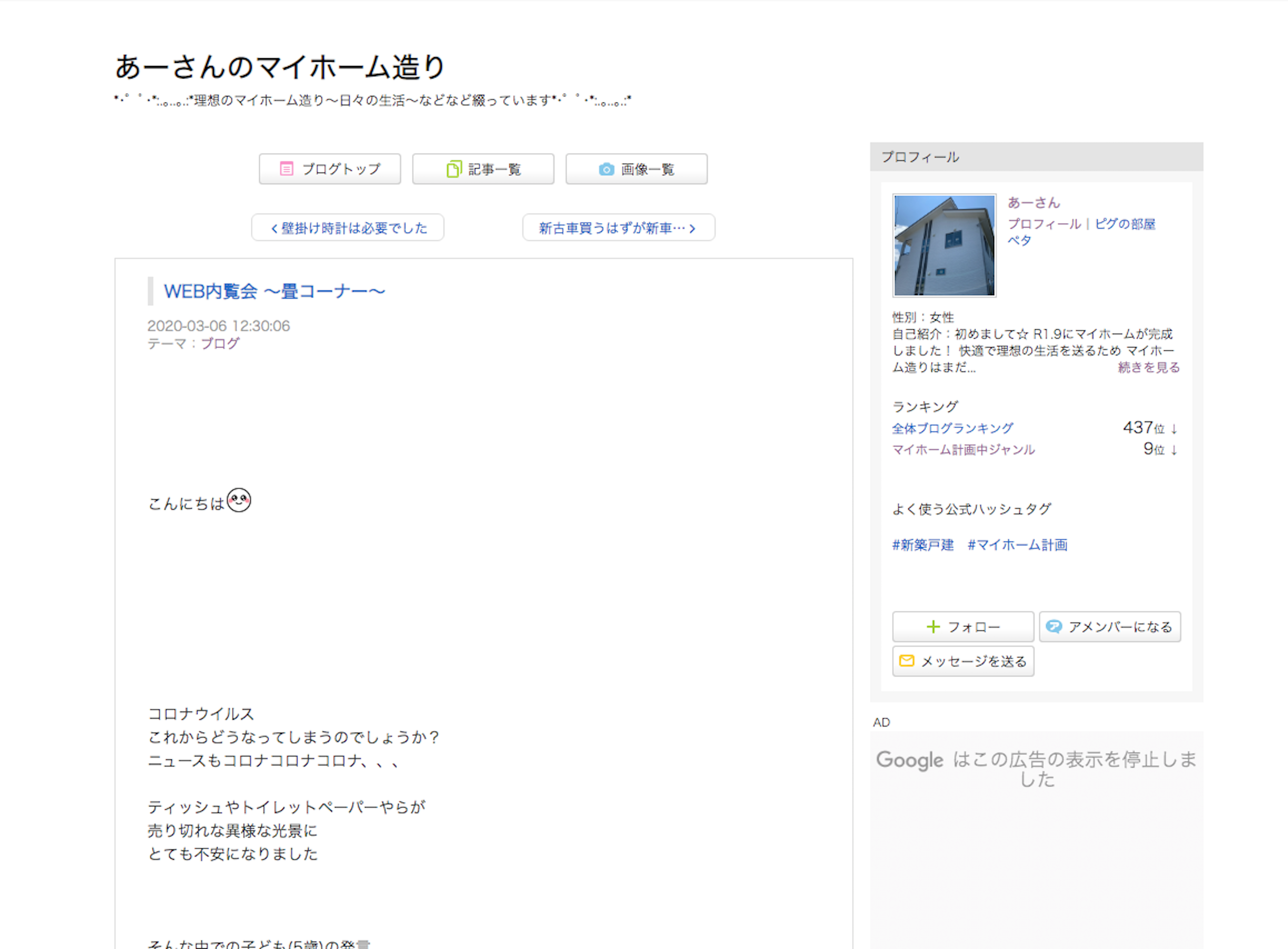Click the down arrow next to 9位
Screen dimensions: 1288x949
(x=1174, y=450)
